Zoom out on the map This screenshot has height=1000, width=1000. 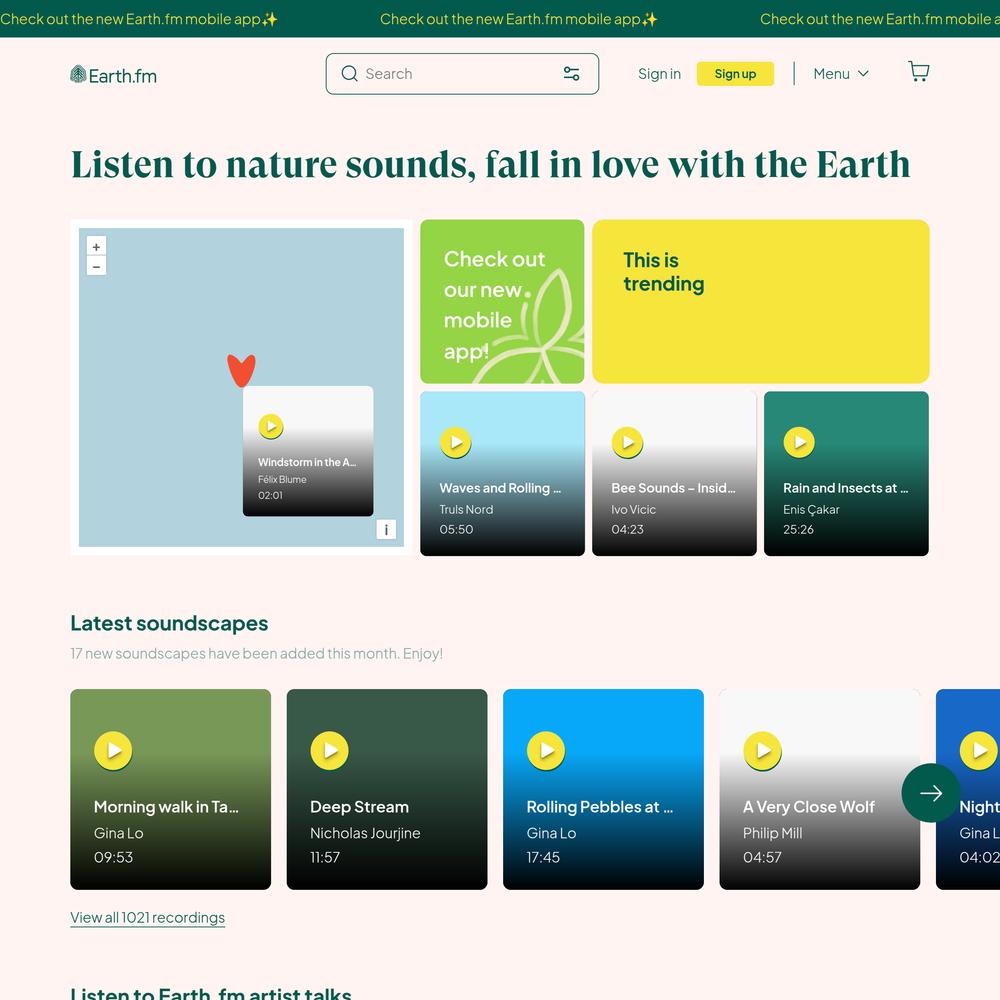[x=96, y=266]
